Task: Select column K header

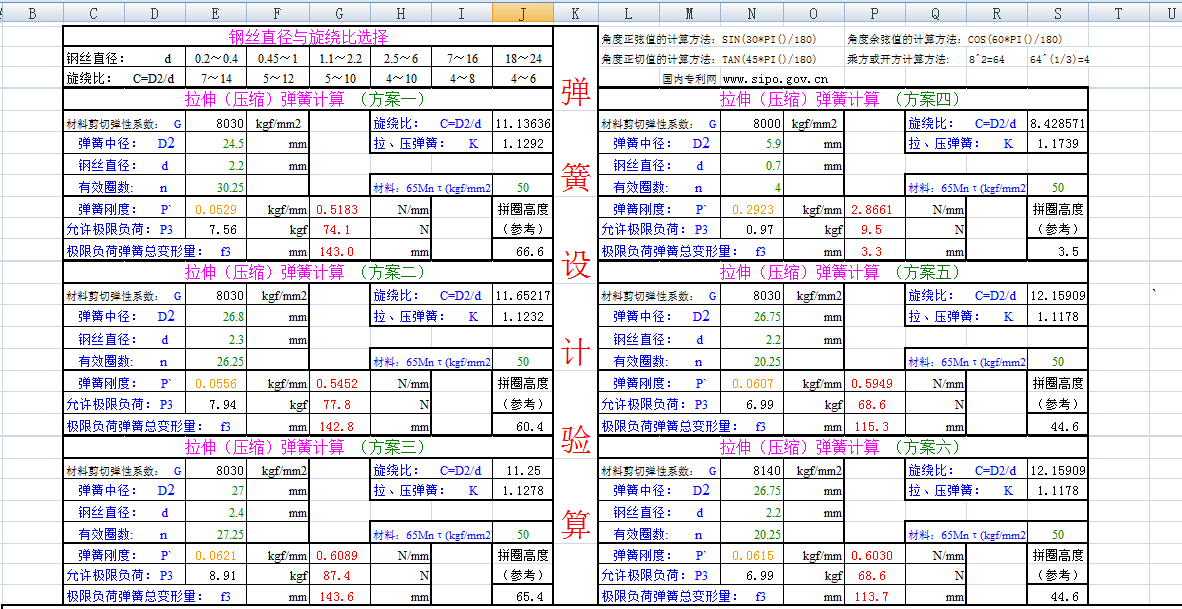Action: [x=576, y=14]
